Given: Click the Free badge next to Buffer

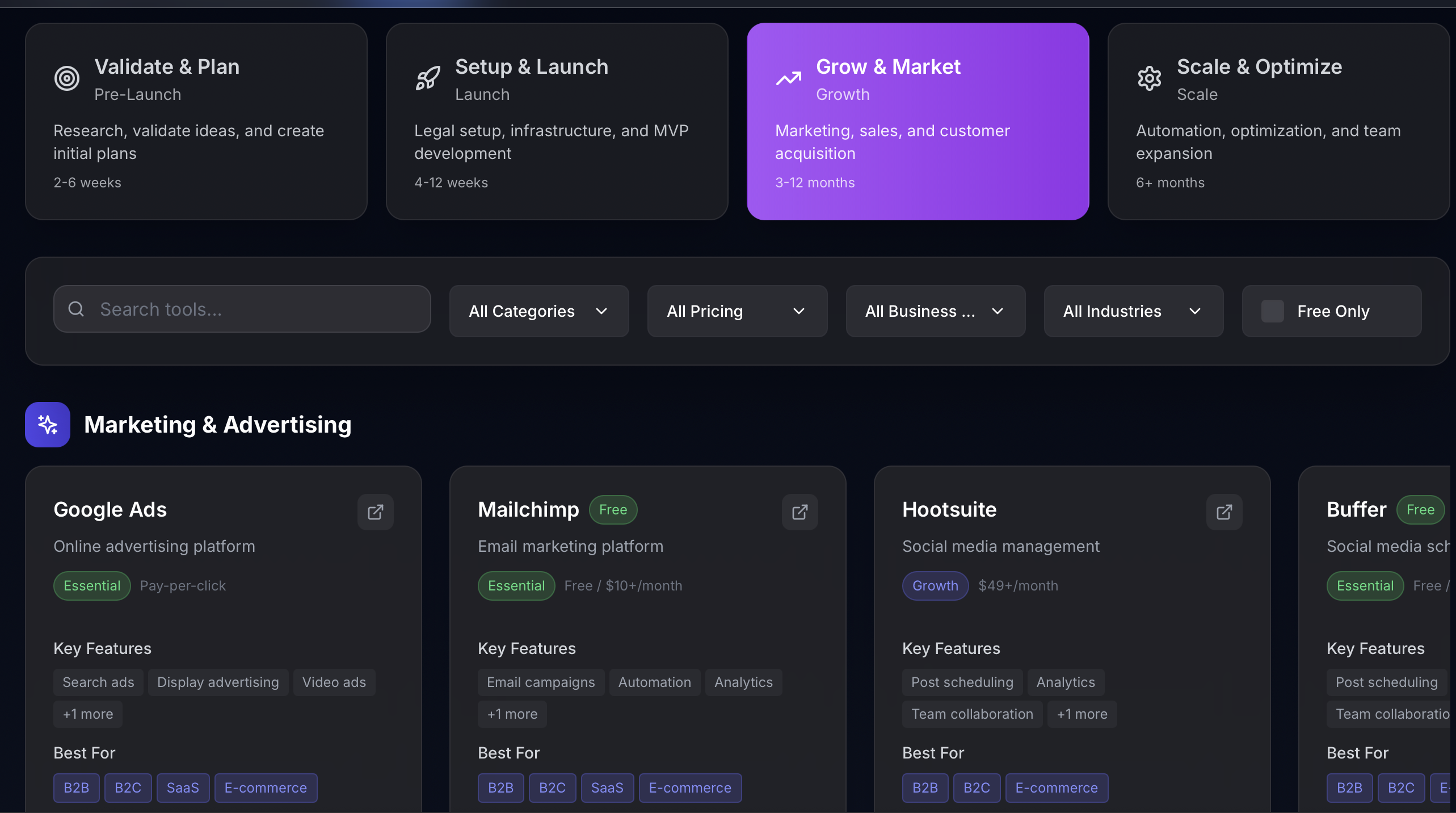Looking at the screenshot, I should point(1420,510).
